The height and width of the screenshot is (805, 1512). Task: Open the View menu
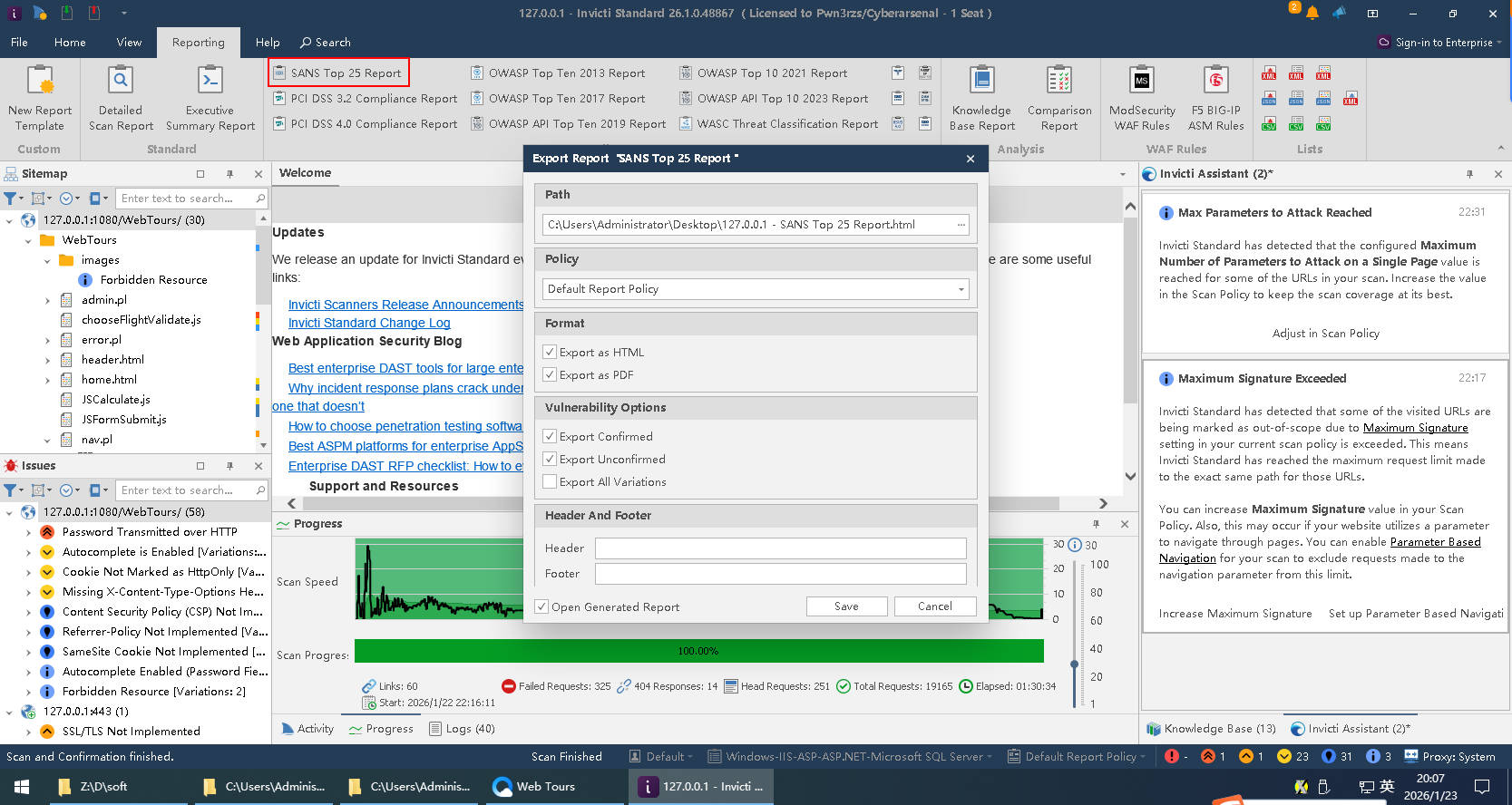tap(129, 43)
